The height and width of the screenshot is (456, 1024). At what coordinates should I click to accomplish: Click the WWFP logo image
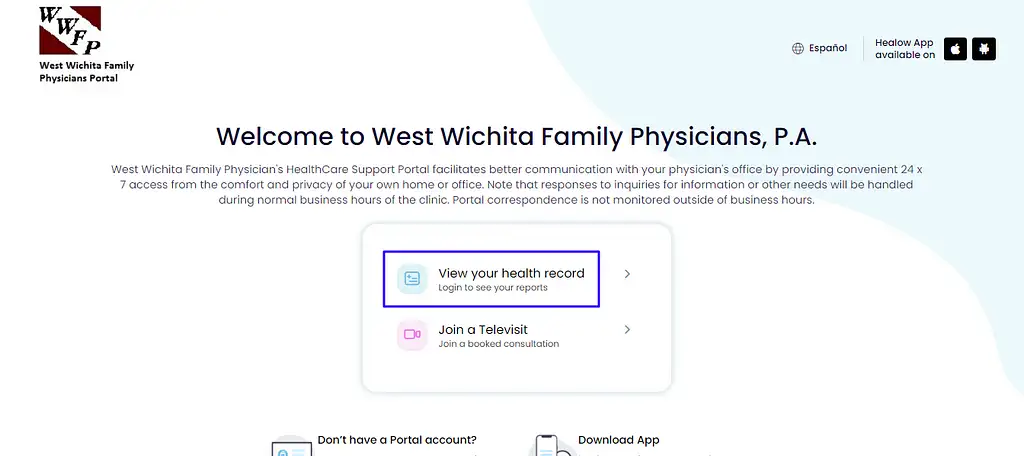(70, 31)
